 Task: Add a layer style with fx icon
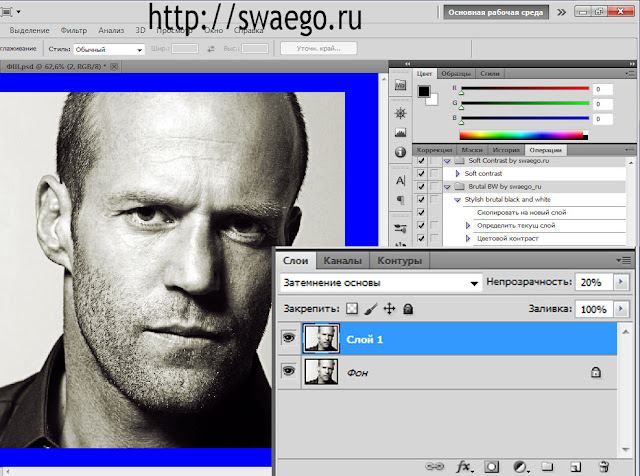point(464,466)
